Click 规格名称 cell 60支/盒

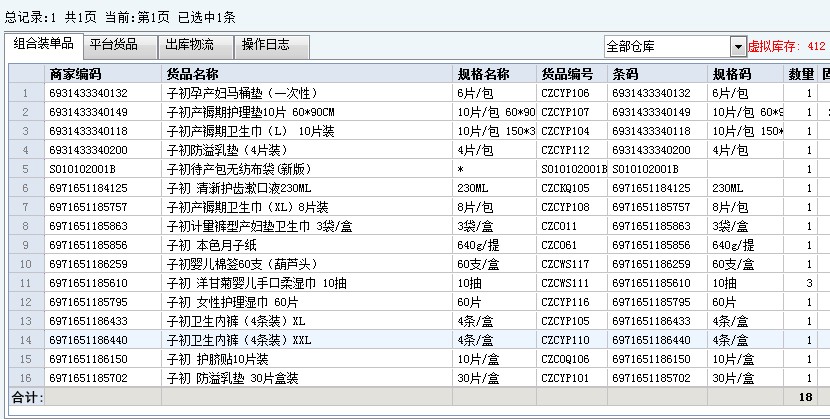(494, 264)
